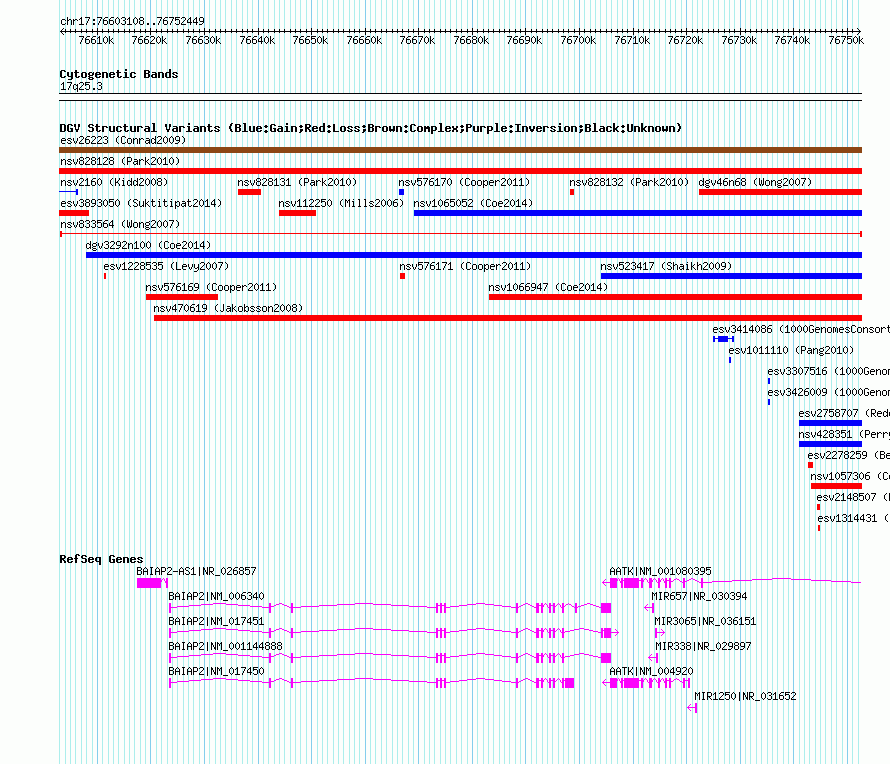Viewport: 890px width, 764px height.
Task: Select the esv1314431 variant label
Action: [853, 518]
